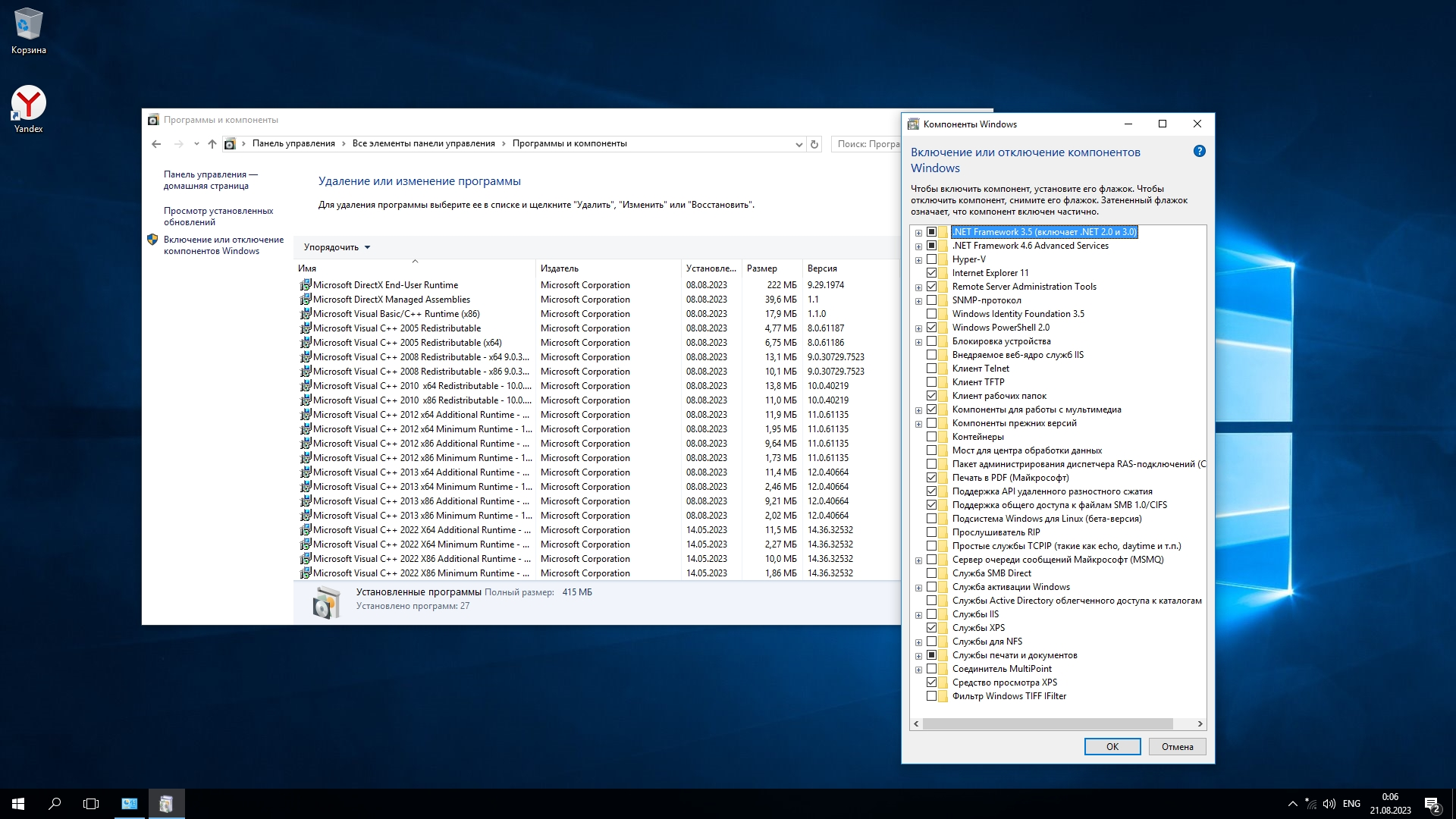Uncheck Internet Explorer 11 component
This screenshot has height=819, width=1456.
(931, 273)
